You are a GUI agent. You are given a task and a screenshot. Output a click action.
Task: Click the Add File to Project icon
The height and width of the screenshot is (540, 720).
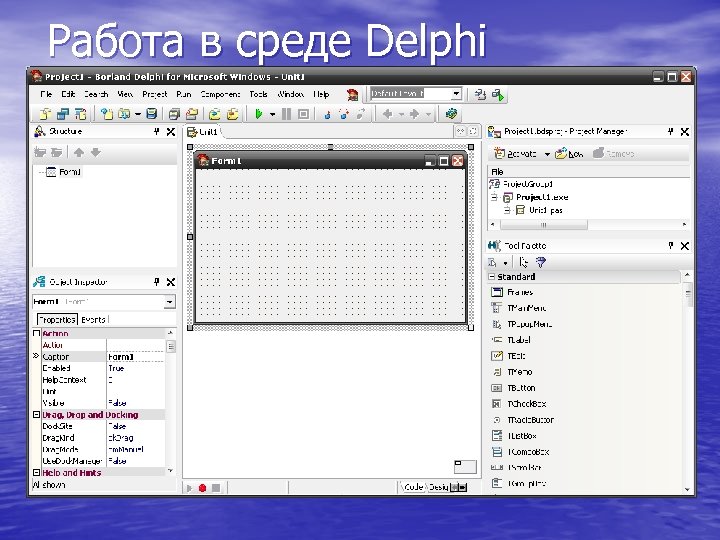point(214,113)
